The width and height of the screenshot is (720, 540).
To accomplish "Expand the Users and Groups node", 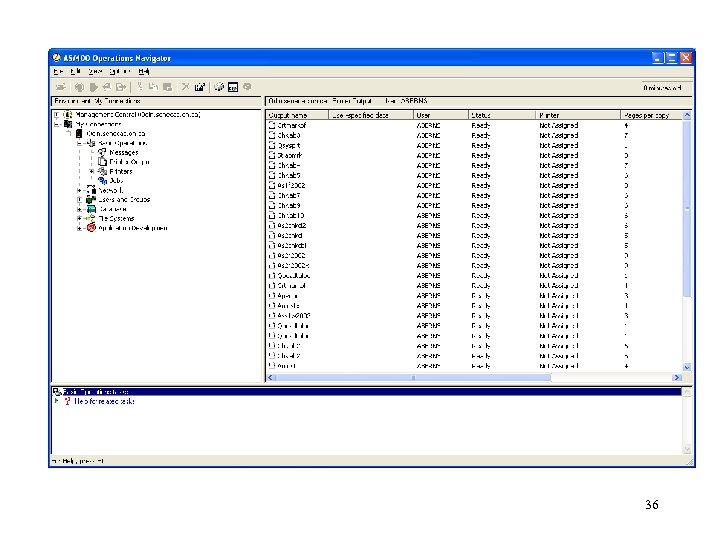I will (x=79, y=199).
